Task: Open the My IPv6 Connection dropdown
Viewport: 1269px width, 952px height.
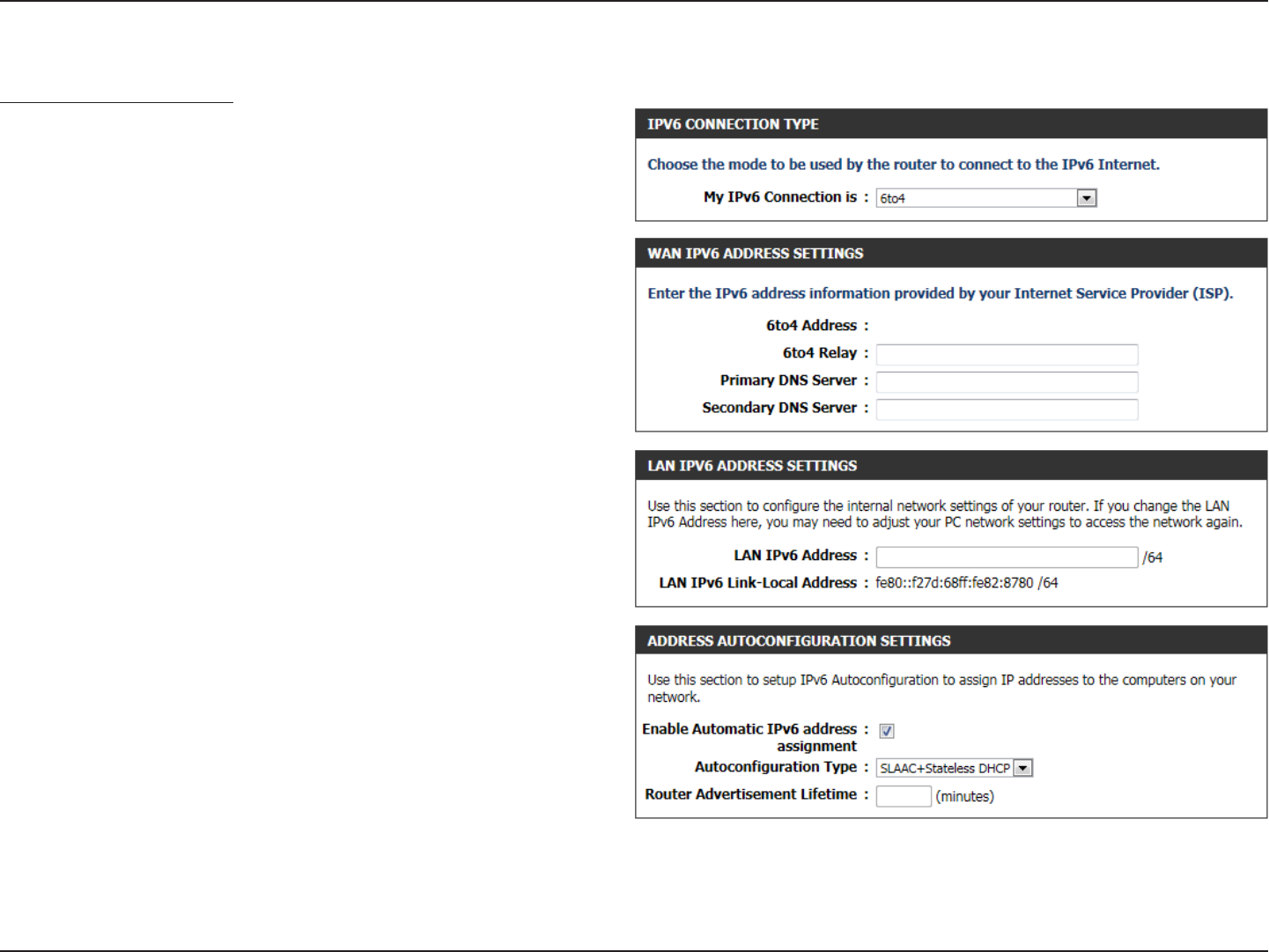Action: tap(986, 198)
